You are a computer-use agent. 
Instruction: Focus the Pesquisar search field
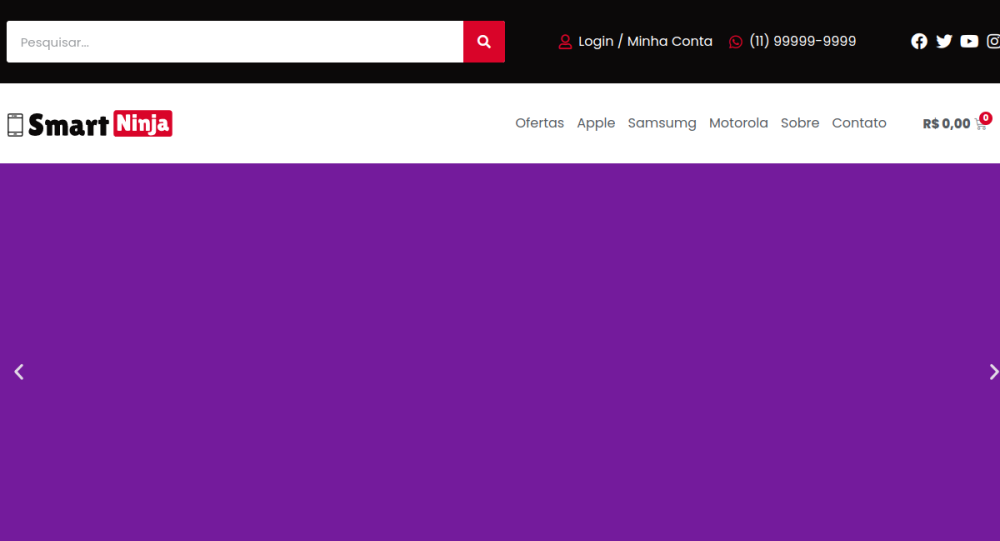click(x=235, y=41)
